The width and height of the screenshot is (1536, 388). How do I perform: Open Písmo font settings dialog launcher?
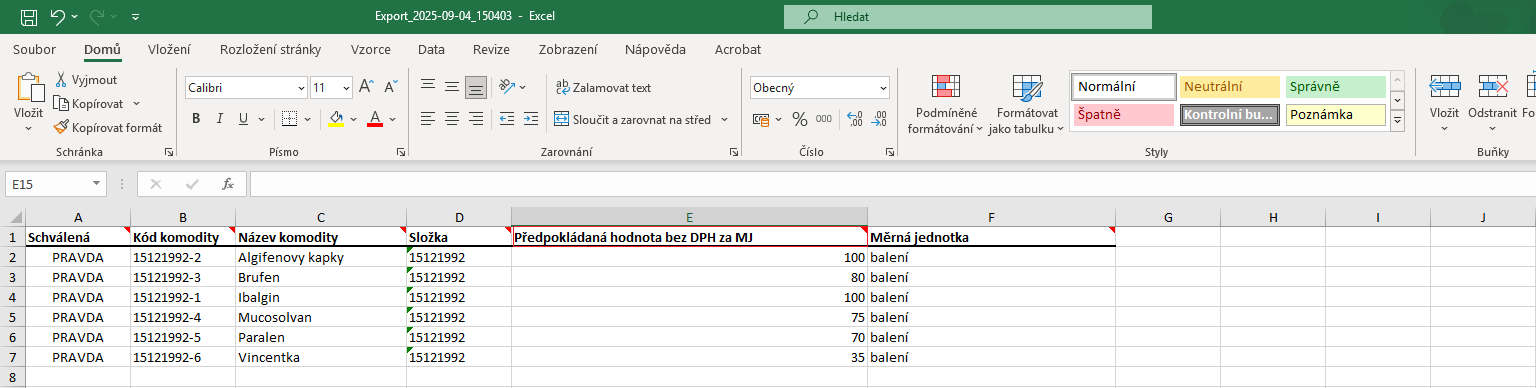(x=401, y=152)
